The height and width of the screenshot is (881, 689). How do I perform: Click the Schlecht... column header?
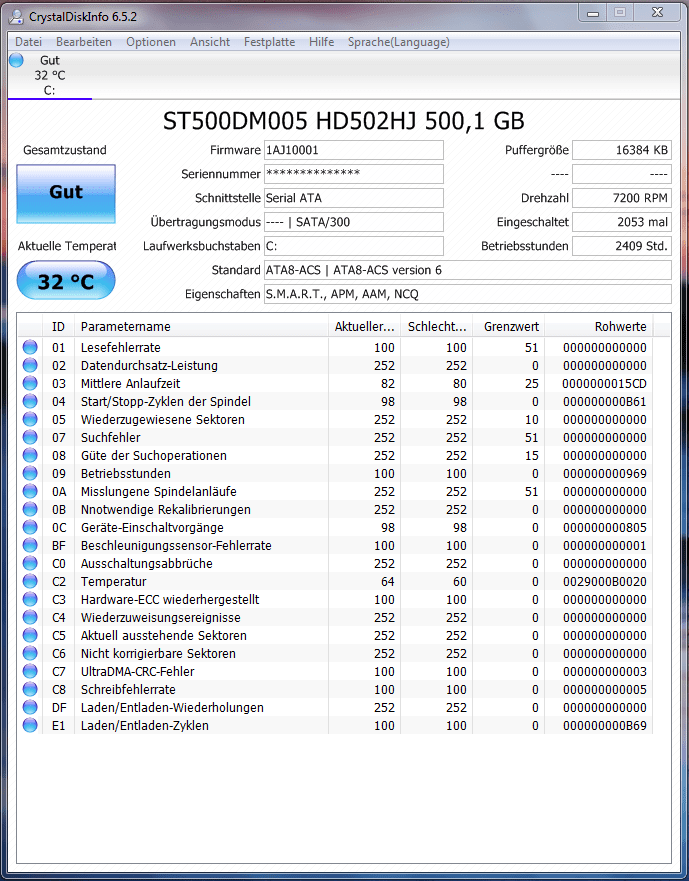pos(436,326)
